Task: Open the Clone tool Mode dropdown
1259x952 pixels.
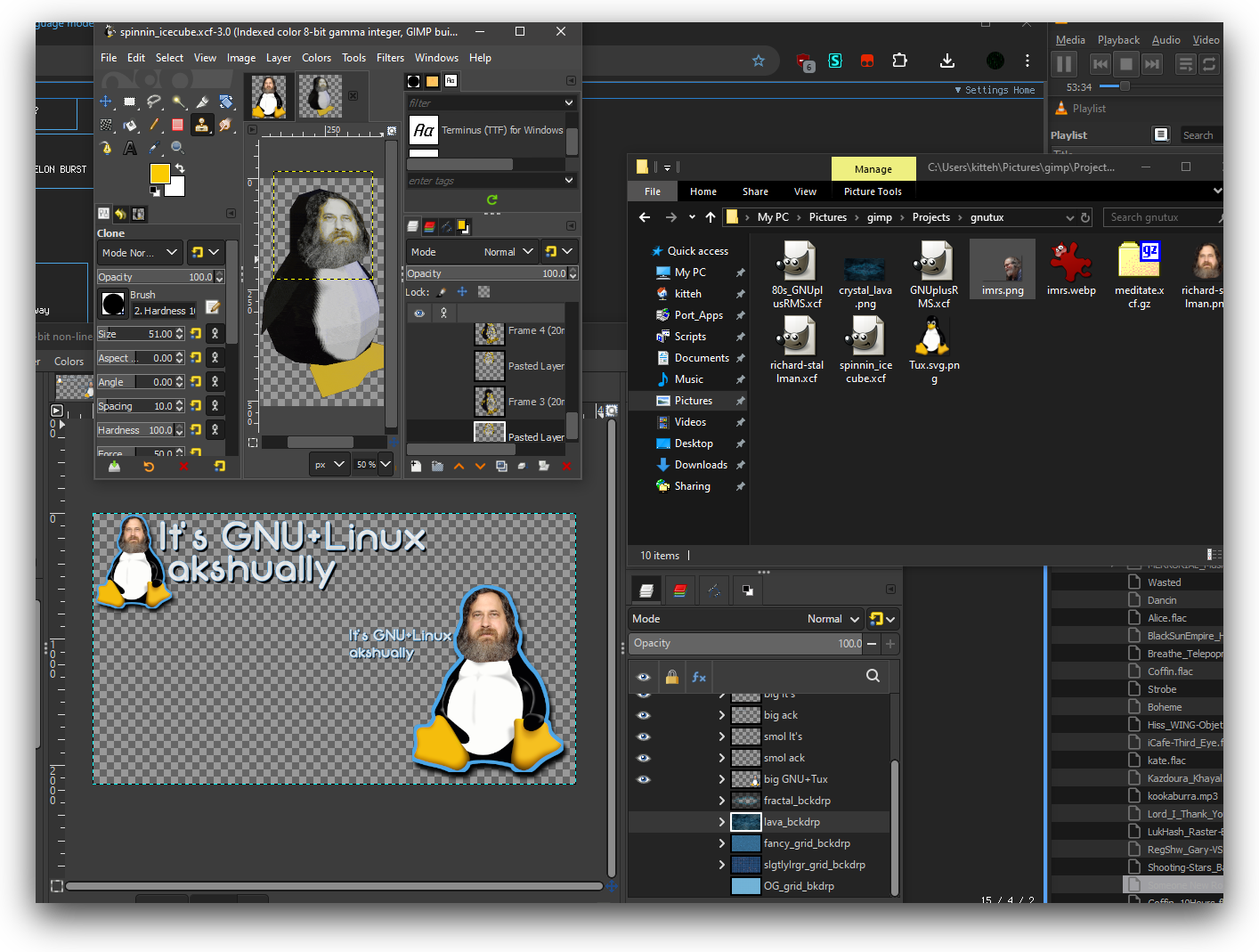Action: click(x=141, y=253)
